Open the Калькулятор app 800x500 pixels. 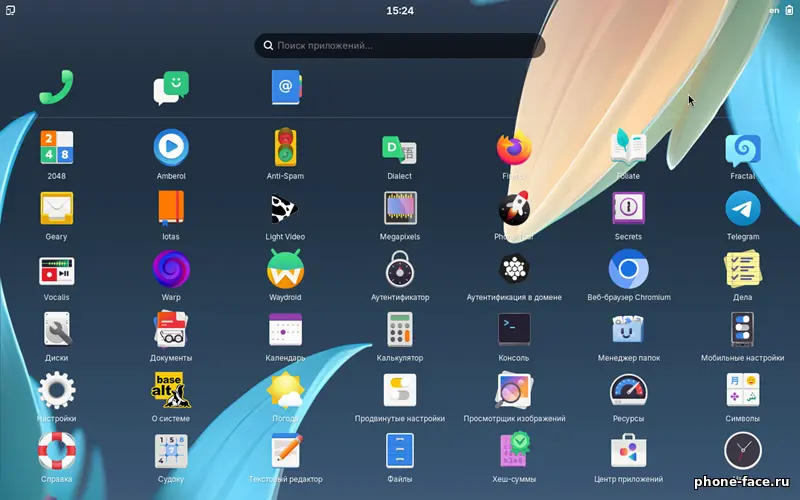tap(400, 329)
